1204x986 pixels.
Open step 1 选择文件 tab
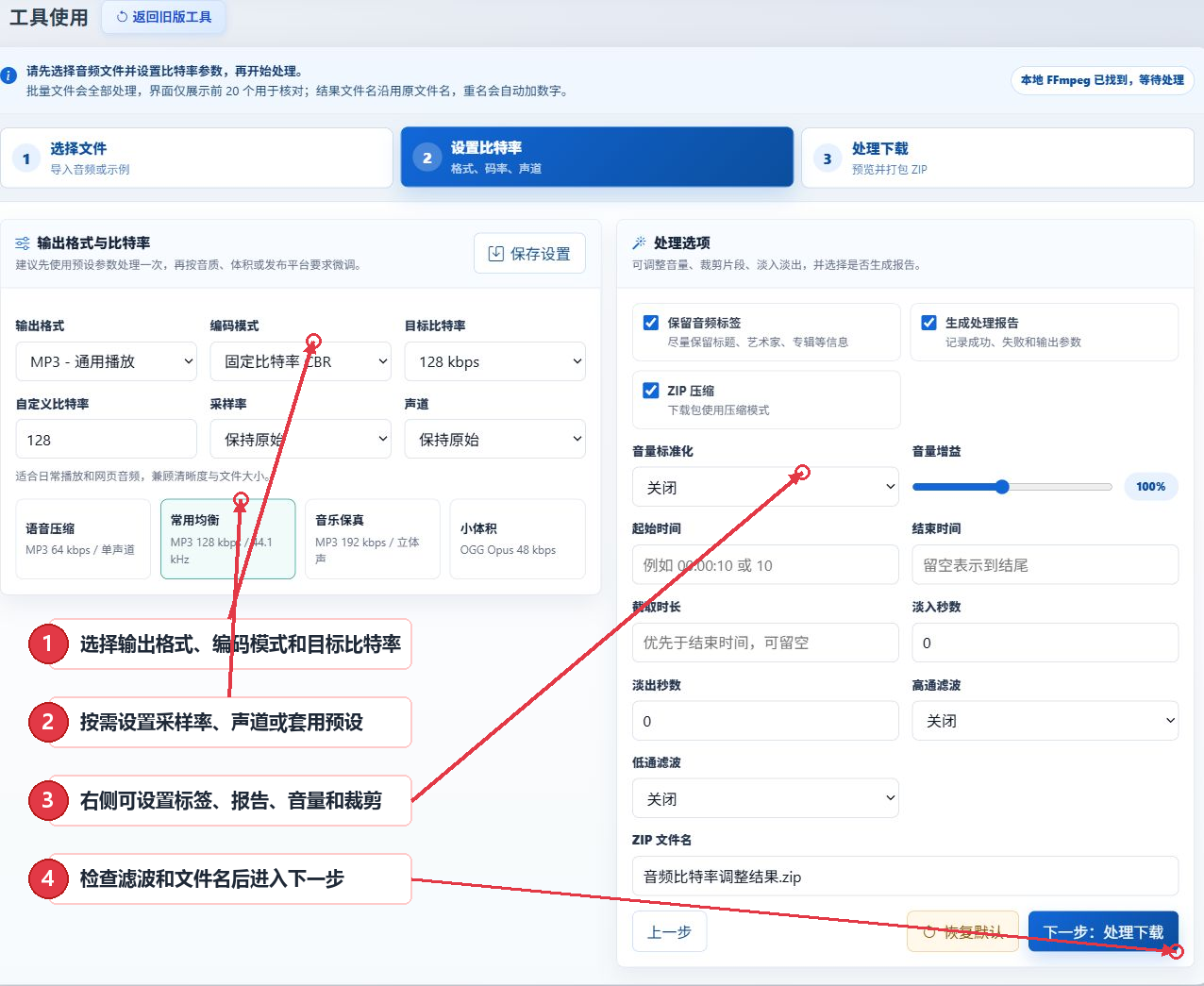pos(196,158)
